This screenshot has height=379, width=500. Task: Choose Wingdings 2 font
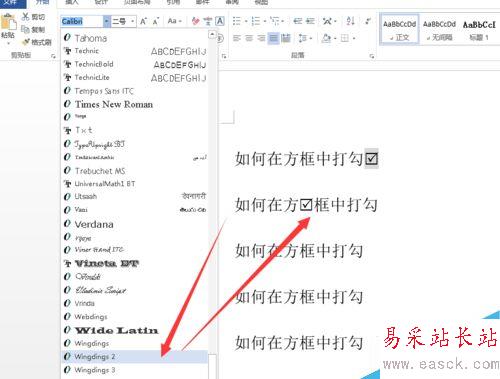(x=135, y=357)
